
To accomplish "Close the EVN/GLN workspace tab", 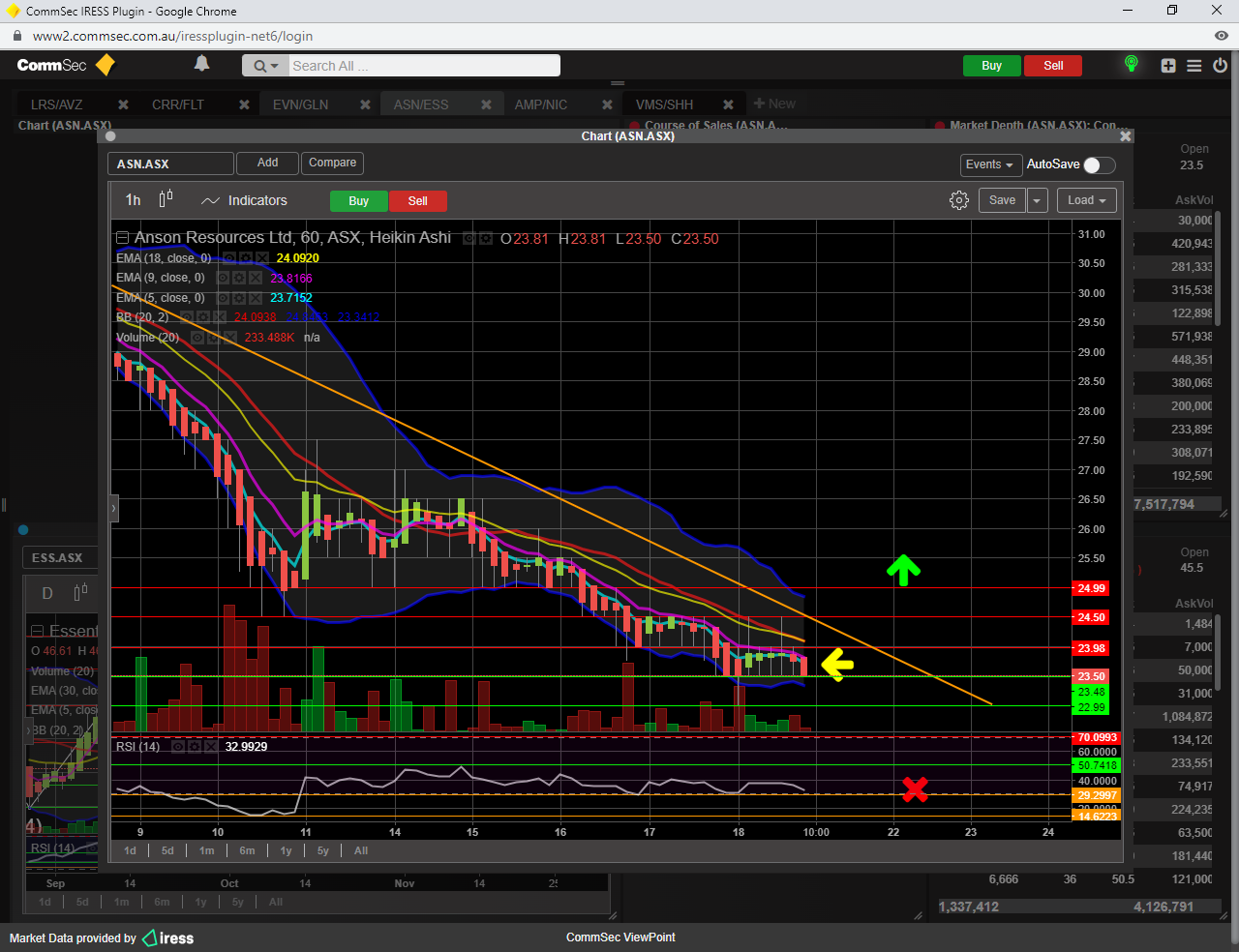I will [x=365, y=104].
